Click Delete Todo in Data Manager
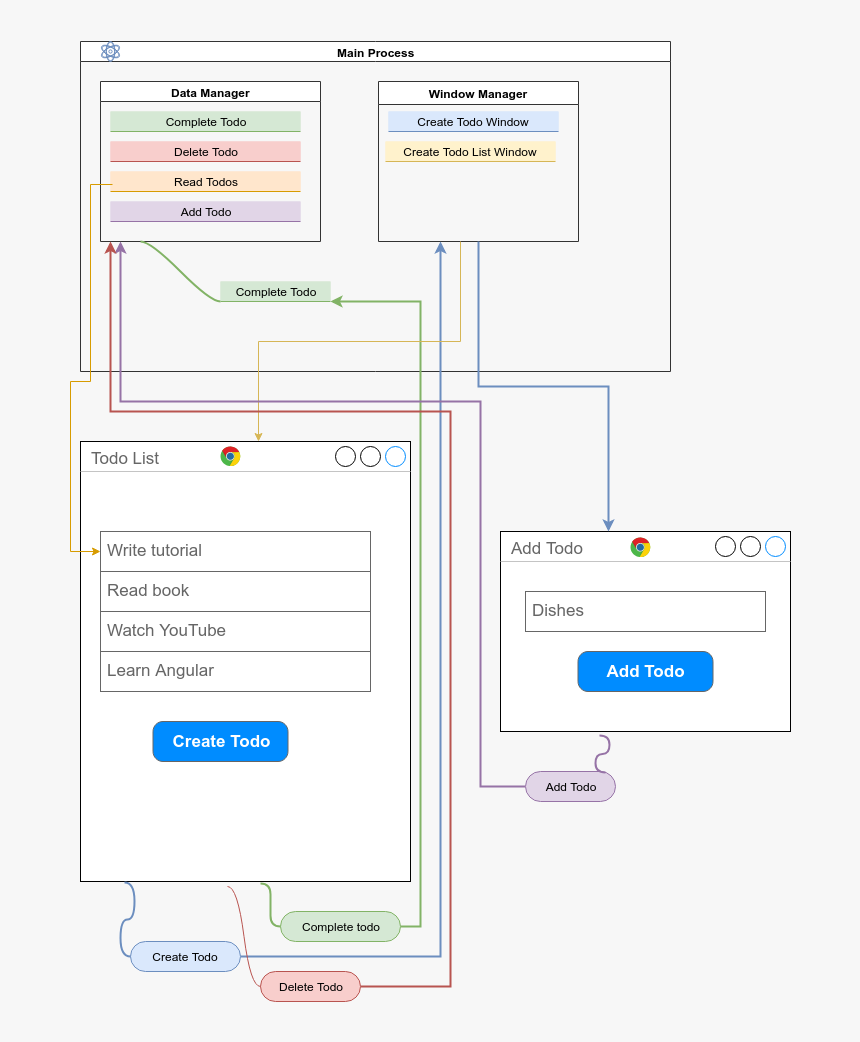Screen dimensions: 860x1042 click(x=205, y=152)
